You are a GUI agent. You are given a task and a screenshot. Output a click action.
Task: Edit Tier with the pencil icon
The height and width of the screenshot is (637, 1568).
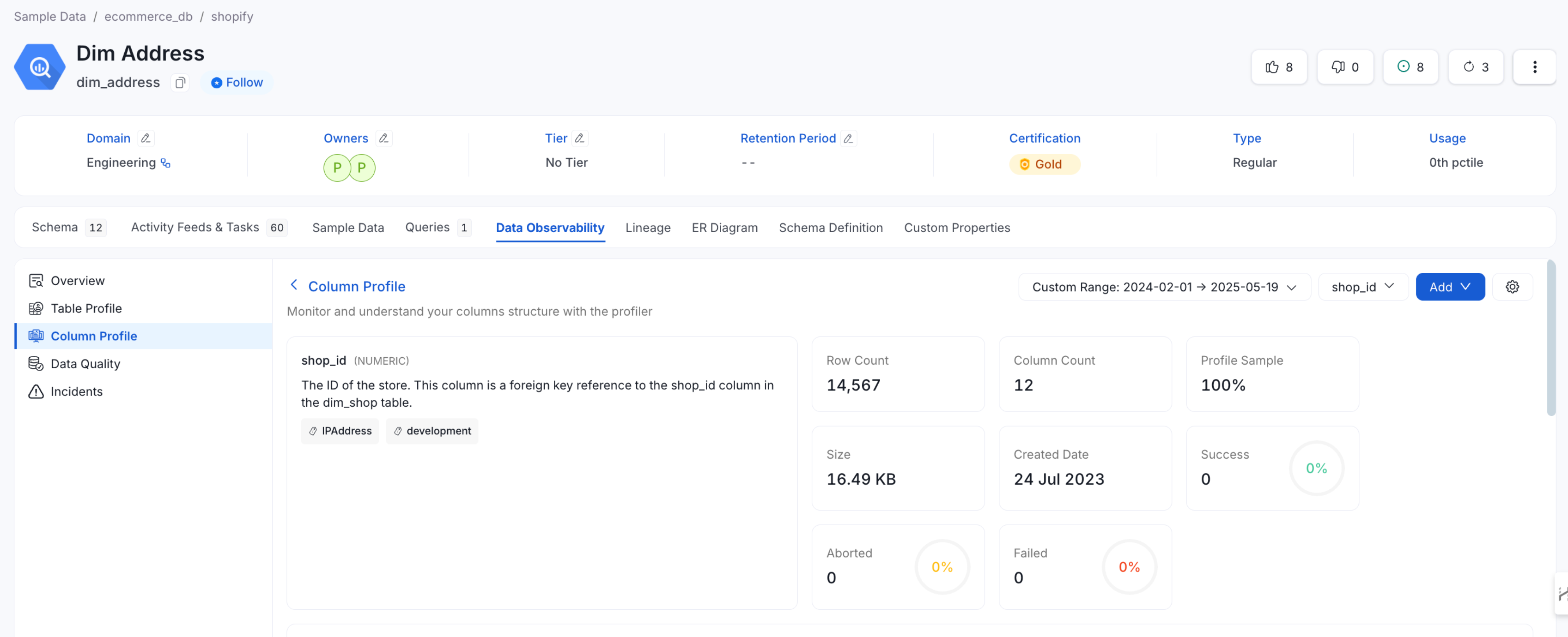coord(579,138)
